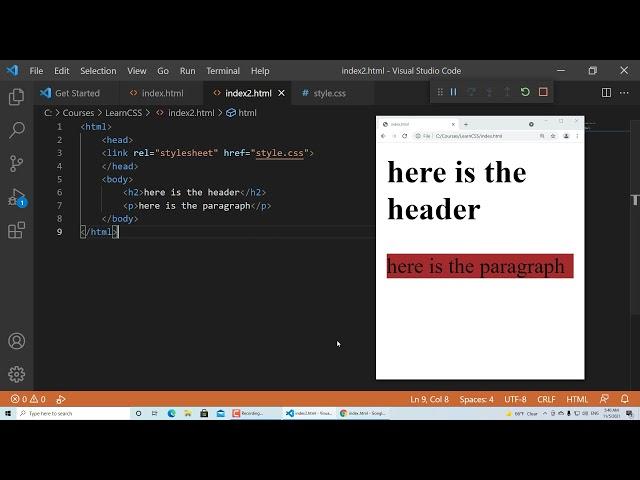Open the Selection menu
The width and height of the screenshot is (640, 480).
coord(98,71)
